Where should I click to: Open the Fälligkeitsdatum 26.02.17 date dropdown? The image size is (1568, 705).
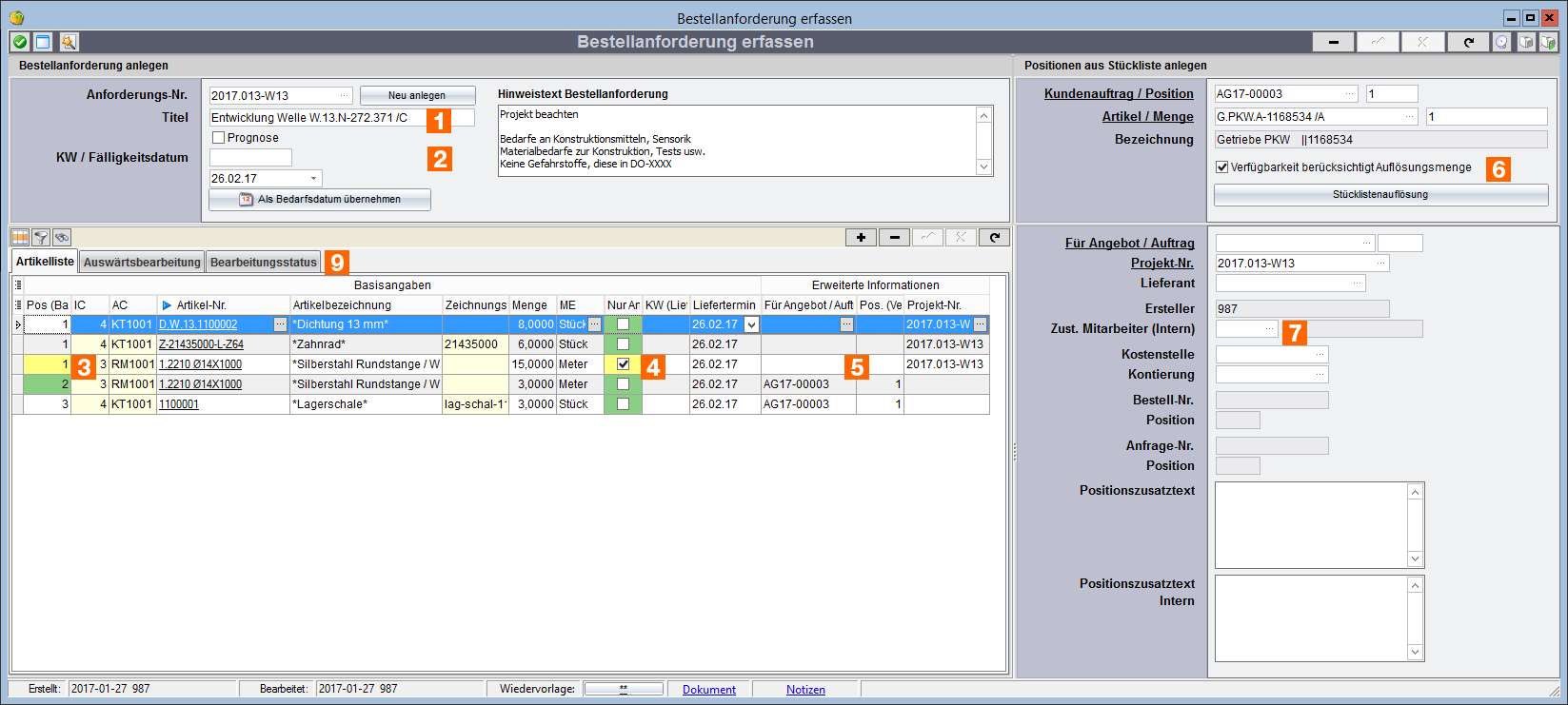point(313,179)
